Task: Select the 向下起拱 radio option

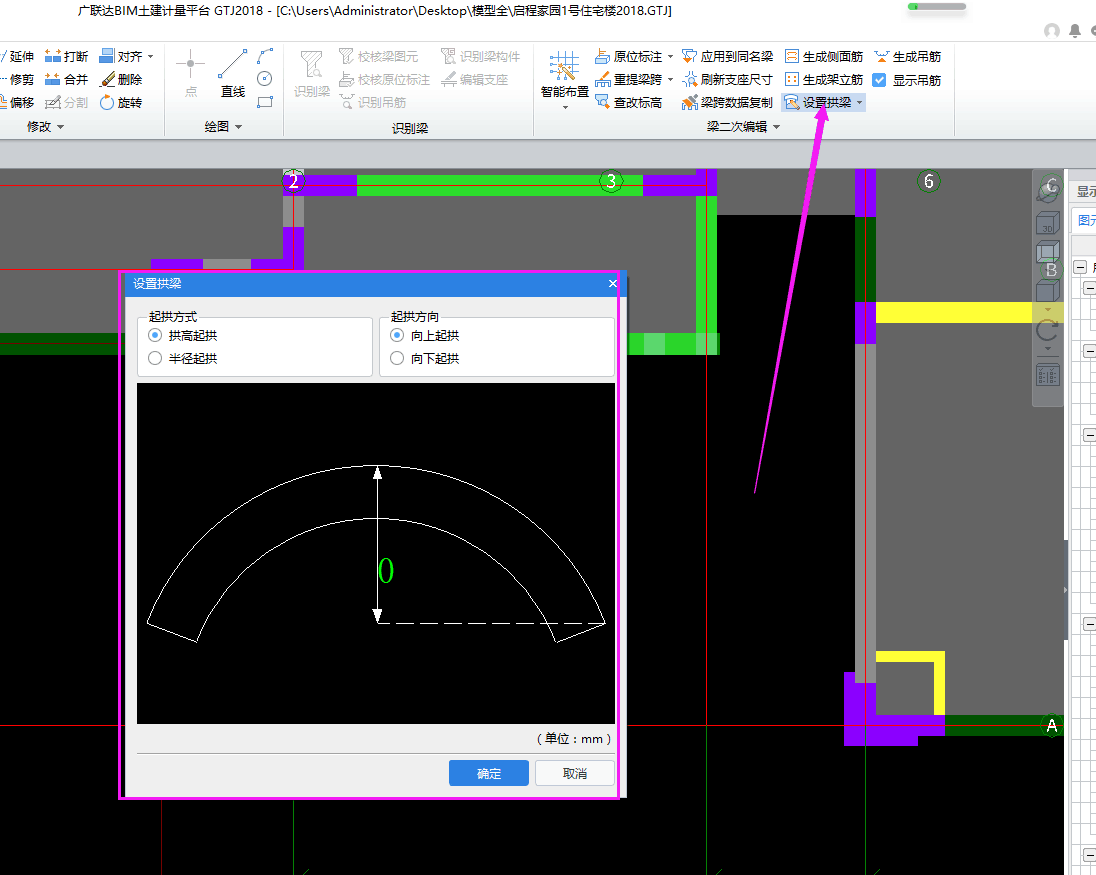Action: click(397, 359)
